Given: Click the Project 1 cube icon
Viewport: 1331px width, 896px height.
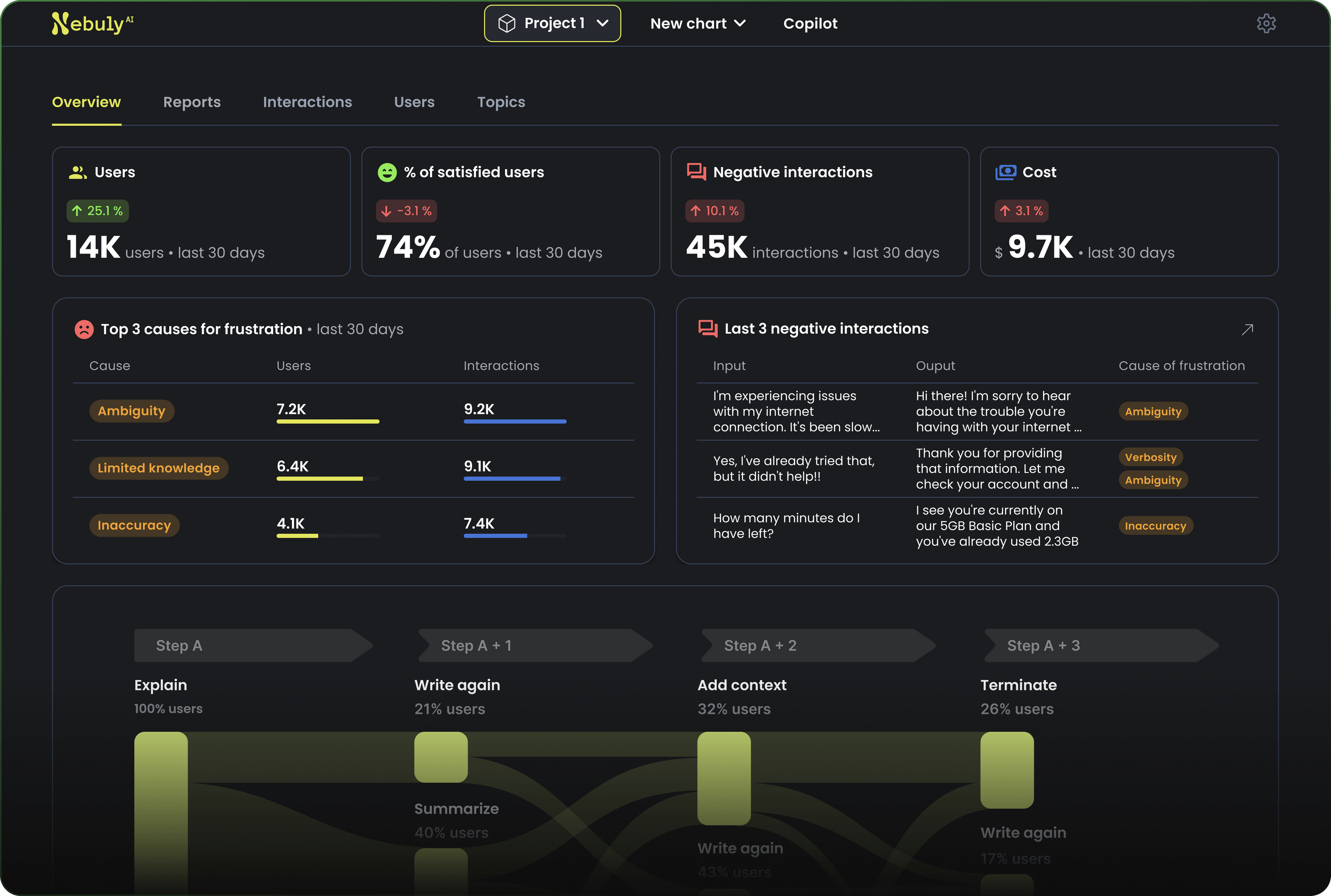Looking at the screenshot, I should pyautogui.click(x=506, y=23).
